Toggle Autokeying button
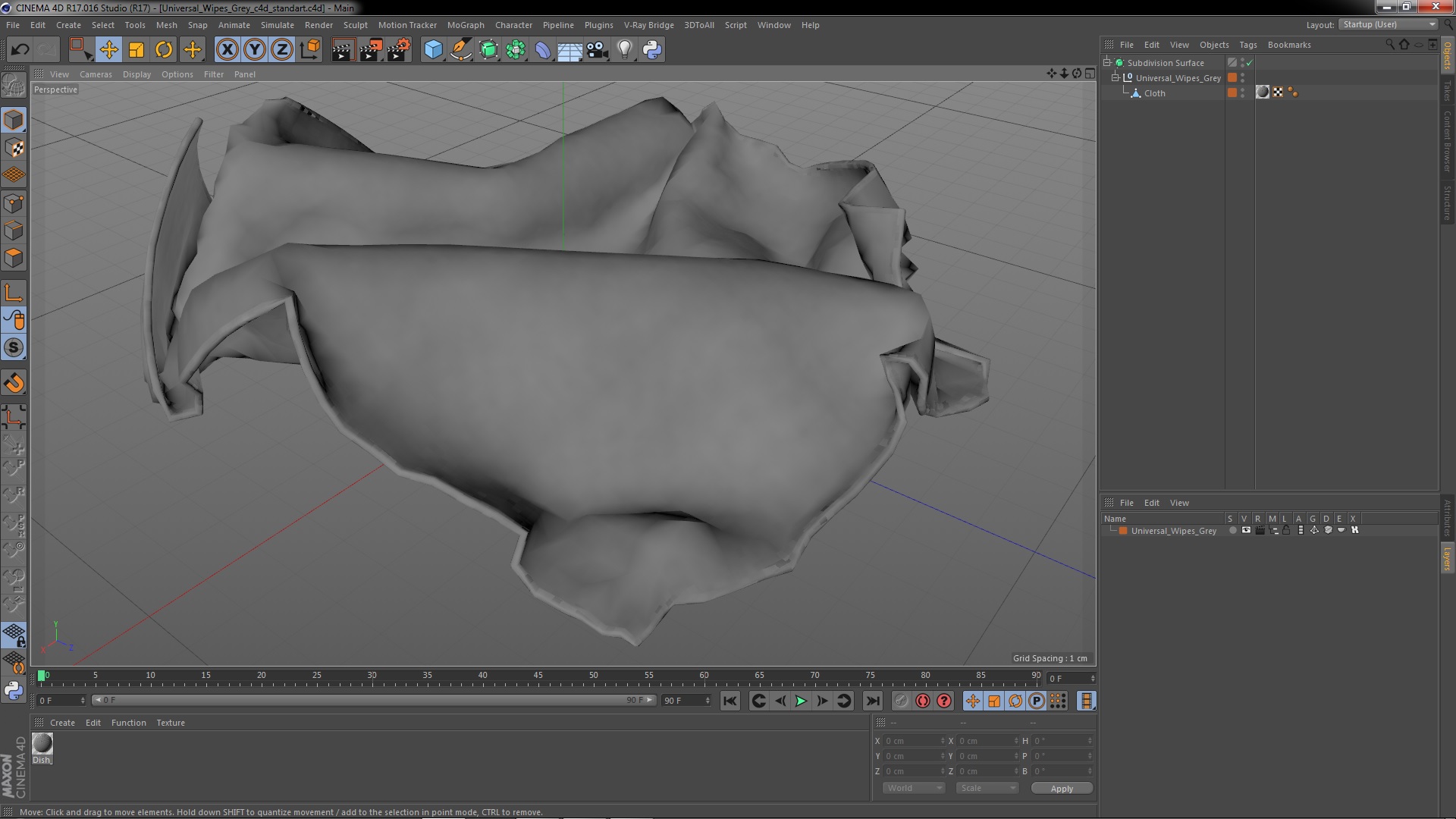 [x=922, y=701]
